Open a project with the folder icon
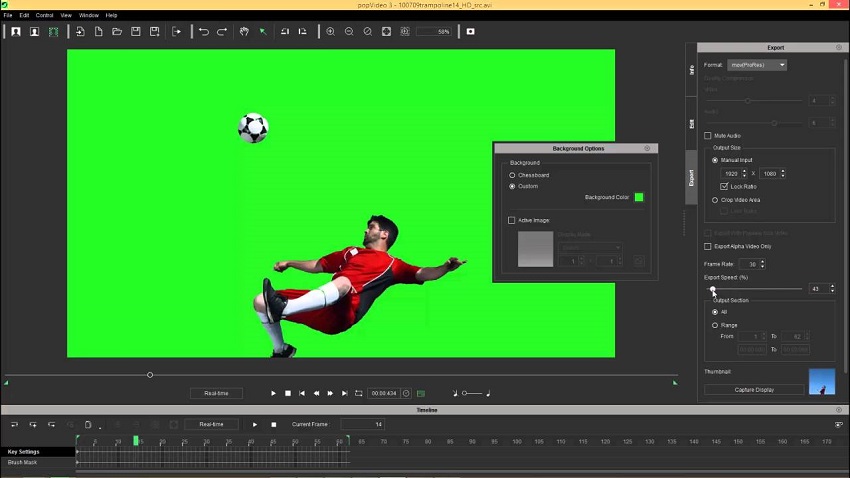 (117, 32)
